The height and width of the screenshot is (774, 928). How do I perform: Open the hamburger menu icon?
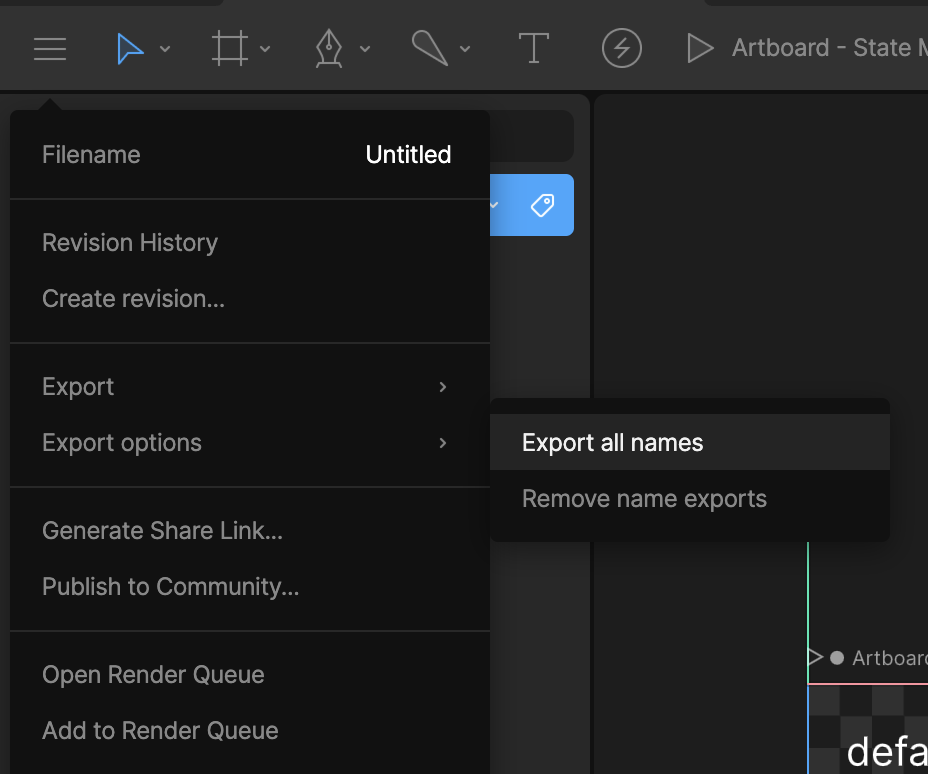pyautogui.click(x=49, y=47)
